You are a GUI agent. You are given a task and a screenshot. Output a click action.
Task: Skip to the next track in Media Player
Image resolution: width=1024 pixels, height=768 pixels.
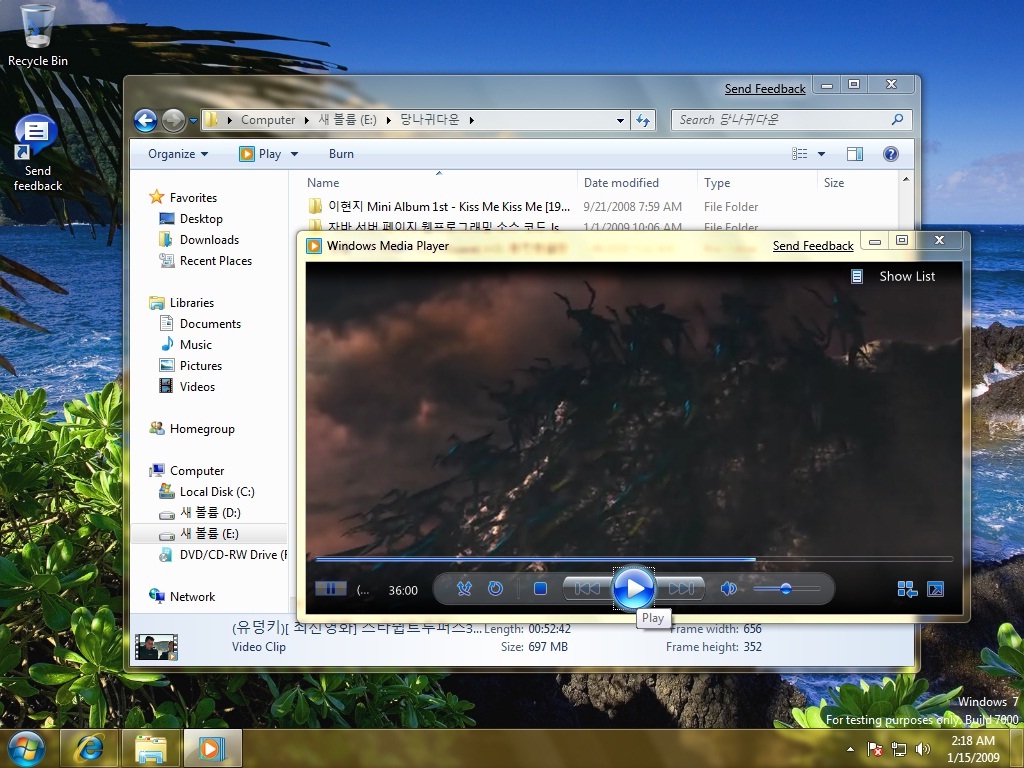680,589
